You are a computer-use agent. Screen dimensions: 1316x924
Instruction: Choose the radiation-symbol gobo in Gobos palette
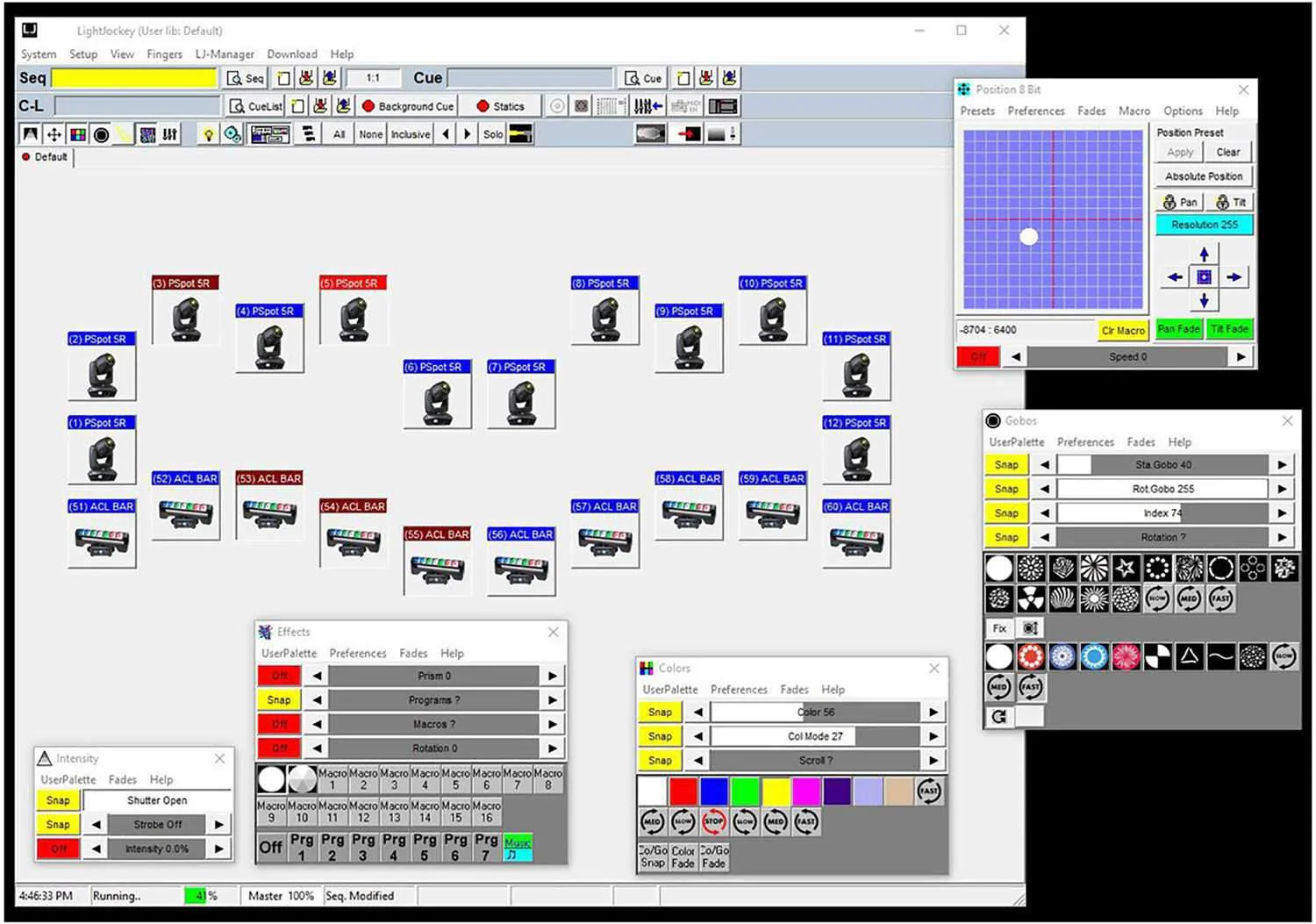click(1031, 599)
